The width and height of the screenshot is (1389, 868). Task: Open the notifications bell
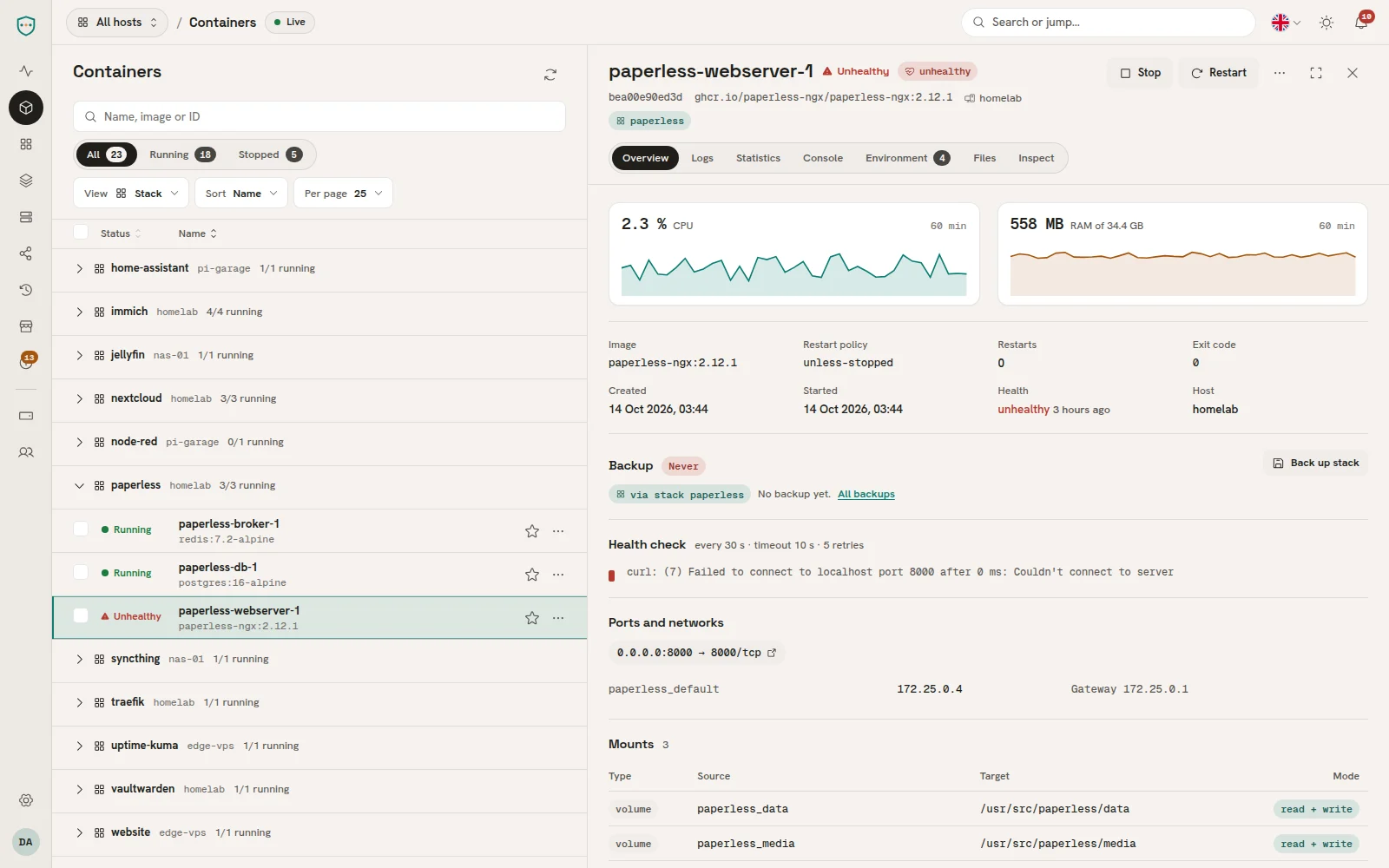[x=1361, y=23]
